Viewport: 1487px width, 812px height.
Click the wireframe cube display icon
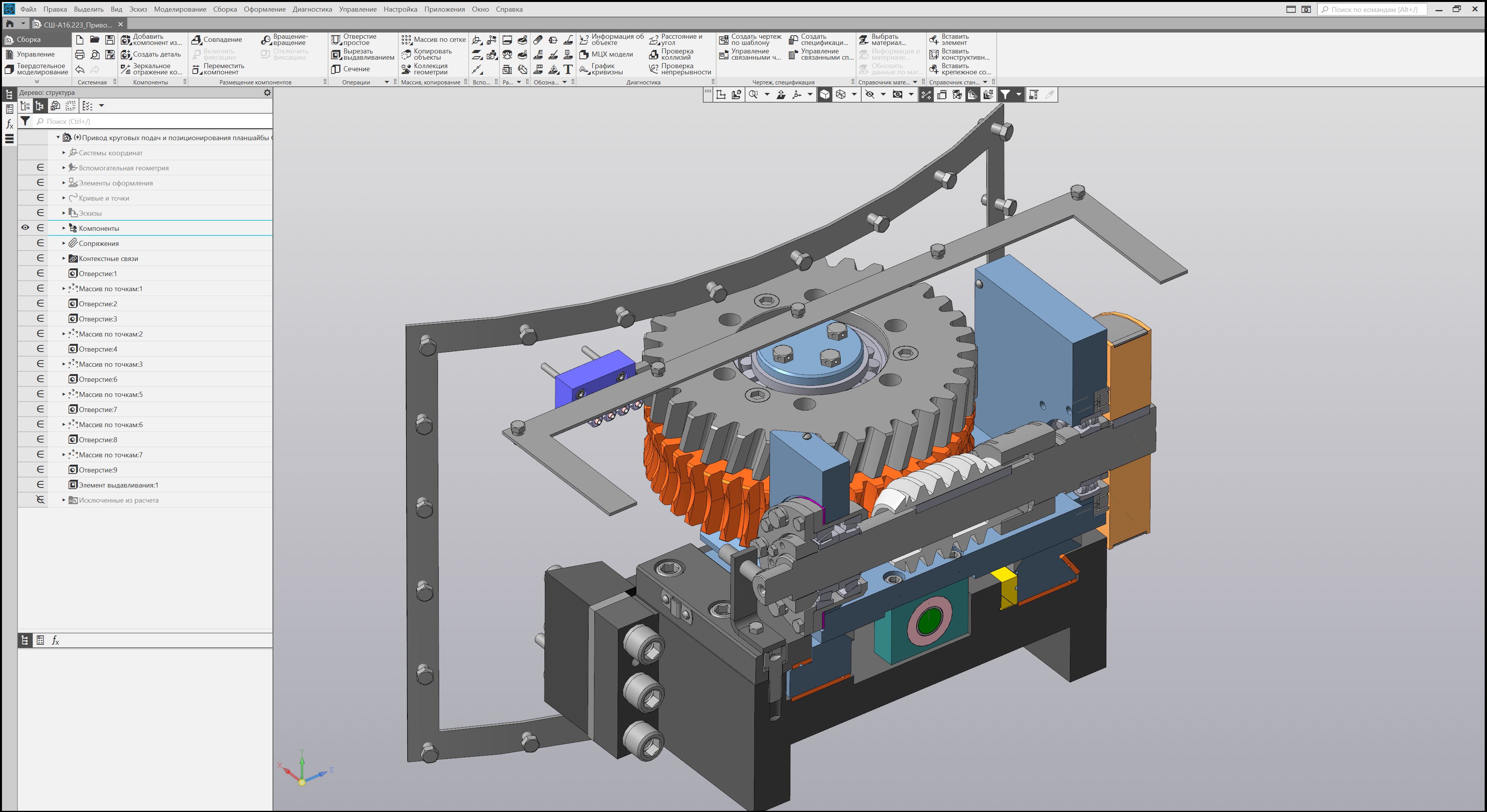point(840,94)
